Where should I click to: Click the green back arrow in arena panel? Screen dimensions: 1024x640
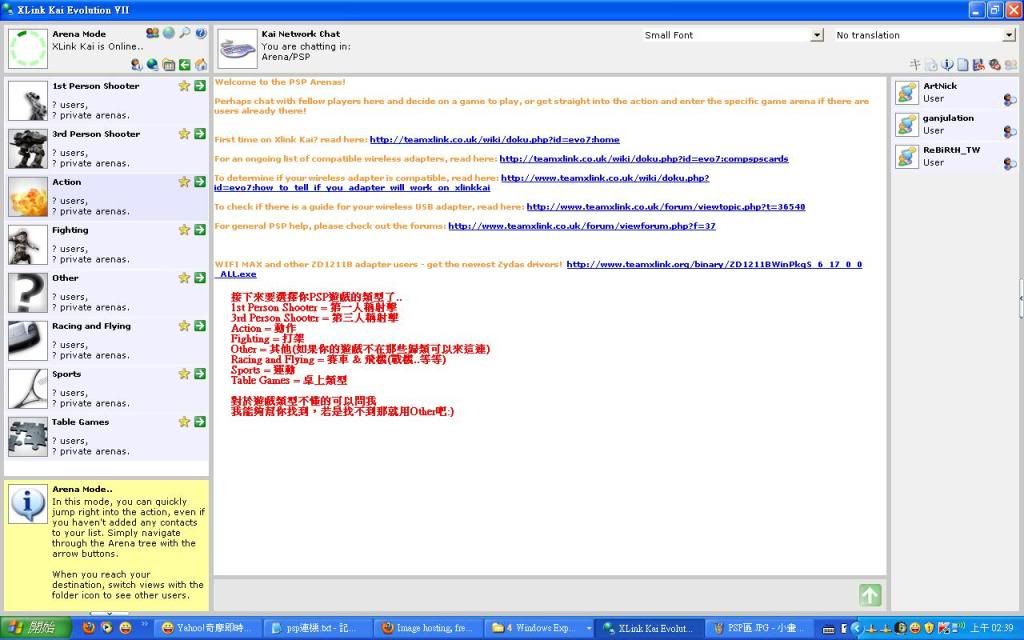185,64
